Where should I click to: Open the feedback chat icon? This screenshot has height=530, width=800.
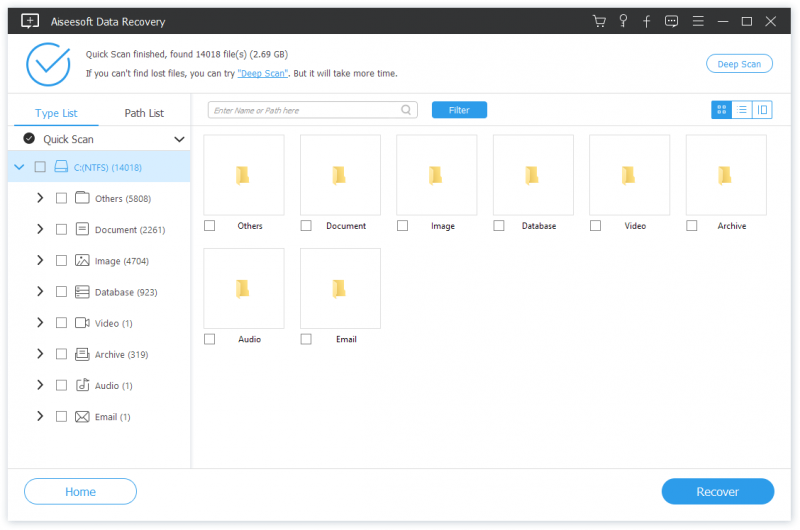[671, 21]
